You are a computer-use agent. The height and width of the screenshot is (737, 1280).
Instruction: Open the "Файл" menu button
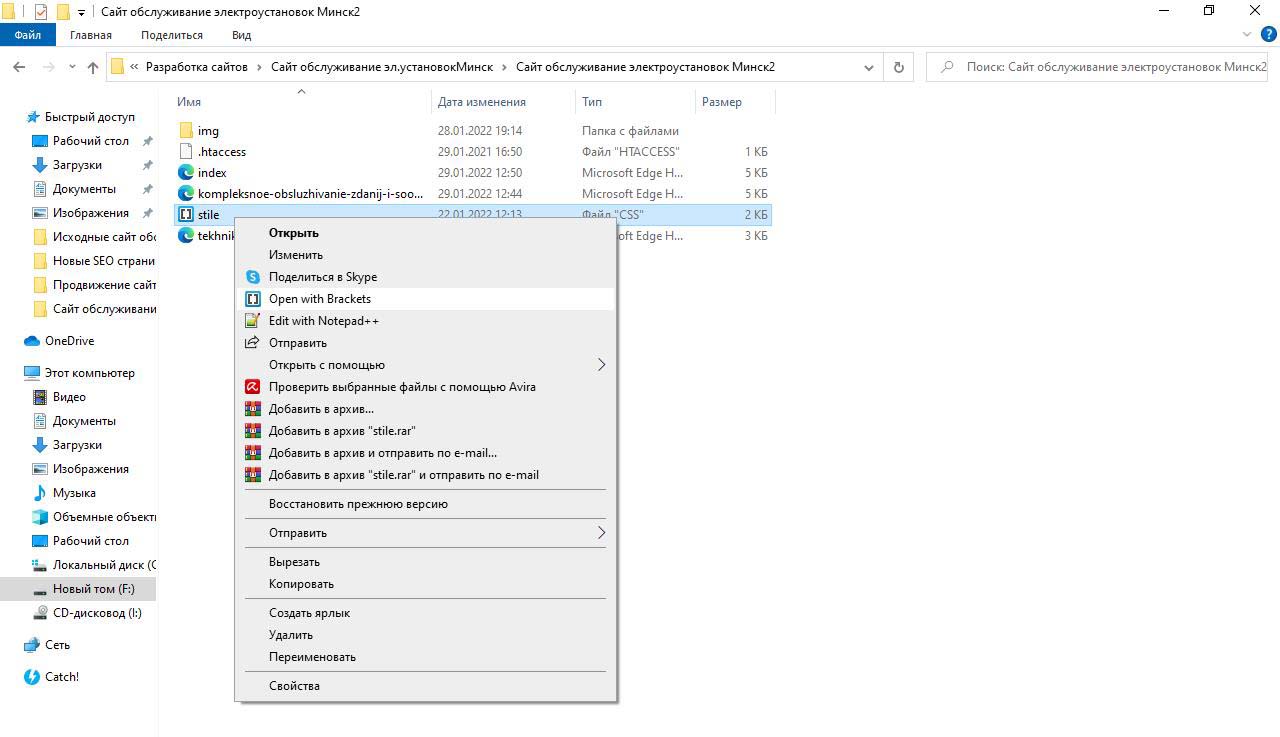tap(28, 35)
